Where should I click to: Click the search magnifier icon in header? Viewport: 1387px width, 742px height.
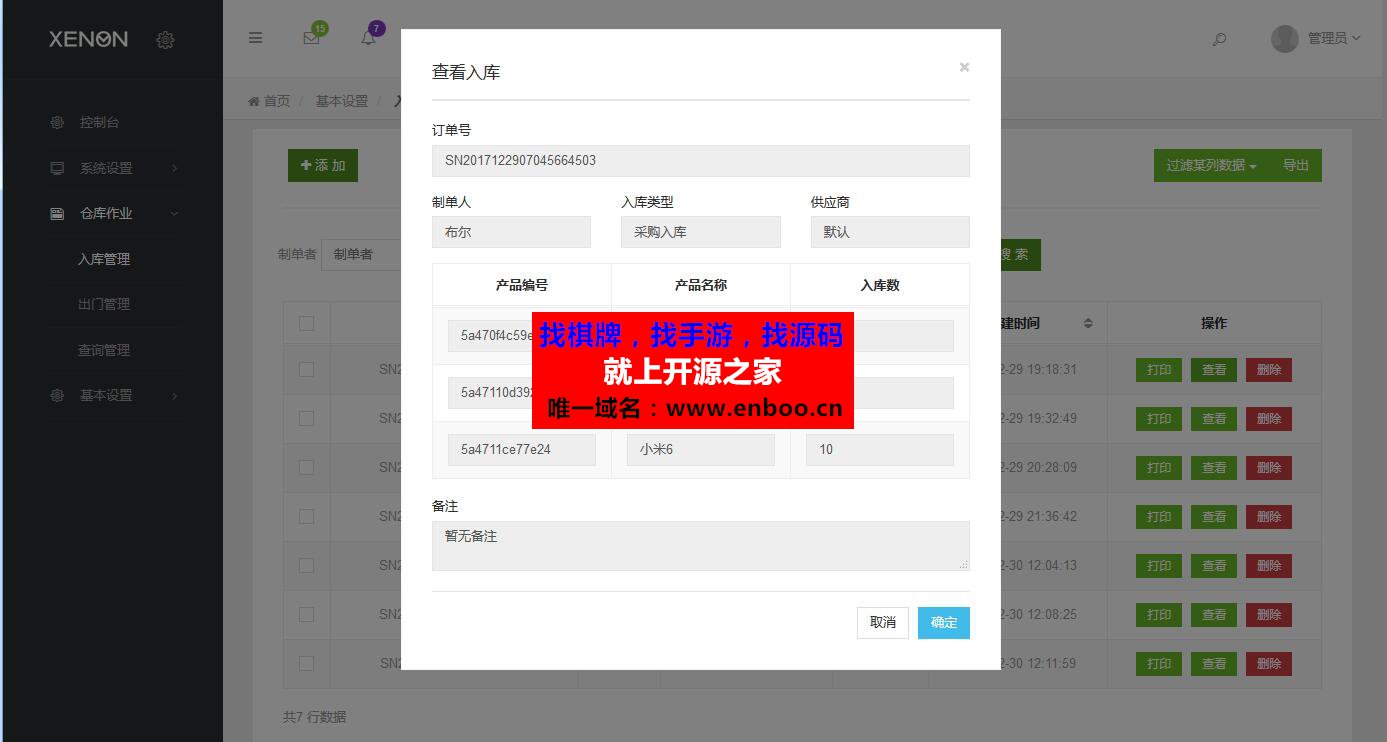click(x=1219, y=39)
